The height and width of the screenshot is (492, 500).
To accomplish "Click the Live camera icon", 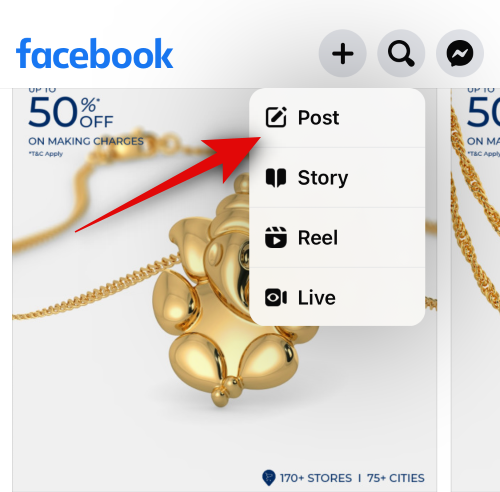I will point(276,298).
